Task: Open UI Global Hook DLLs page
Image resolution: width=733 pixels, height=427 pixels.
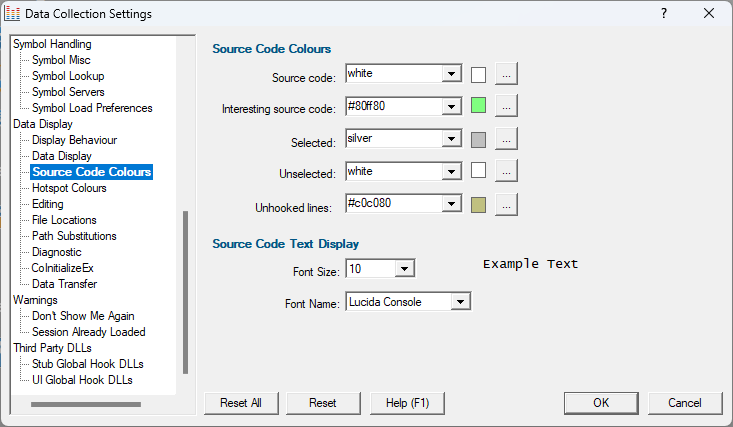Action: click(82, 380)
